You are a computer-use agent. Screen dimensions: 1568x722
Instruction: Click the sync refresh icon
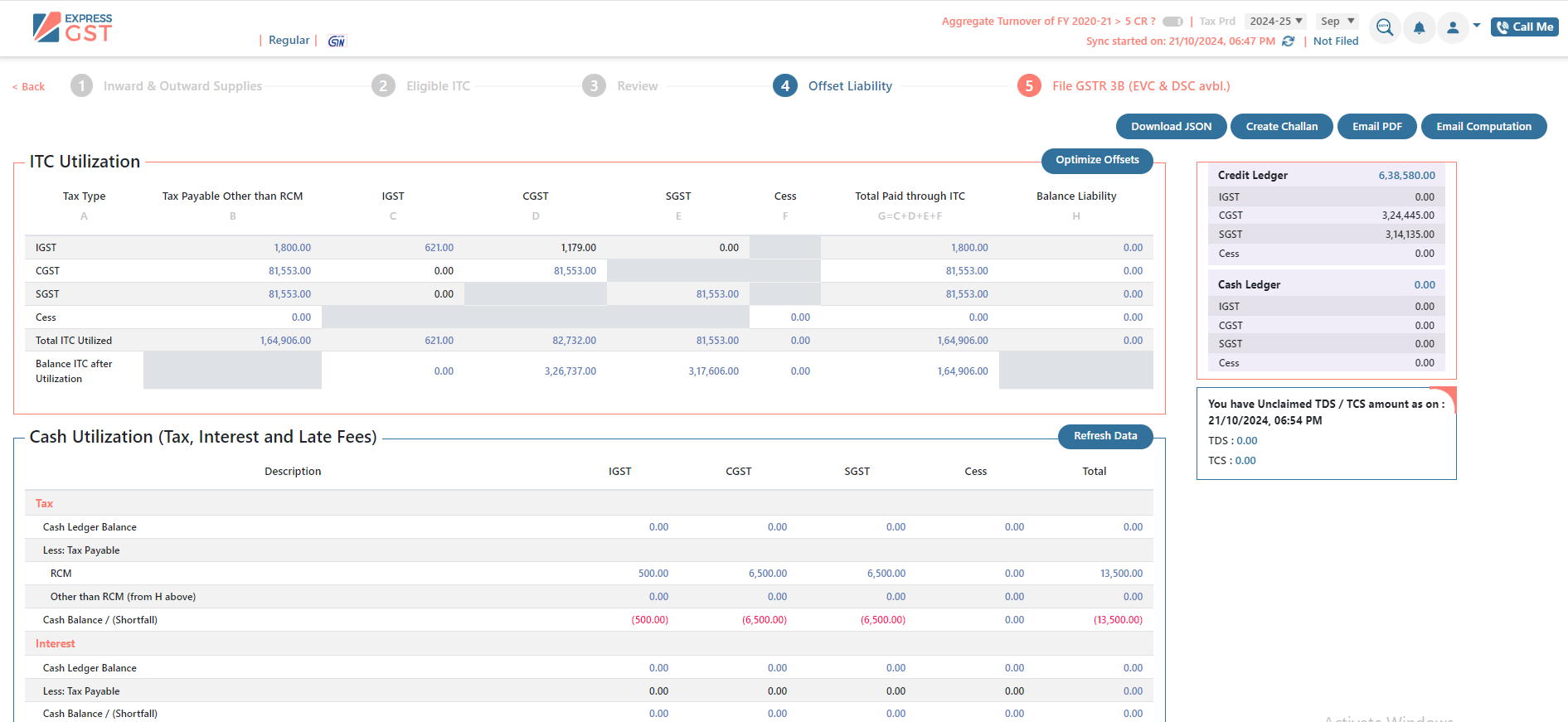coord(1288,41)
